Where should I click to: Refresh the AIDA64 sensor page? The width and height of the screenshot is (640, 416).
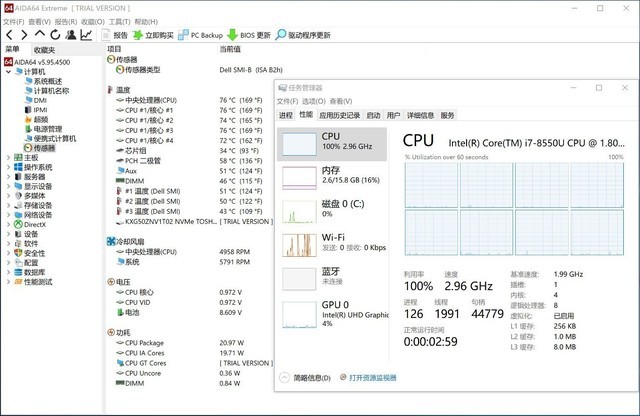[55, 35]
